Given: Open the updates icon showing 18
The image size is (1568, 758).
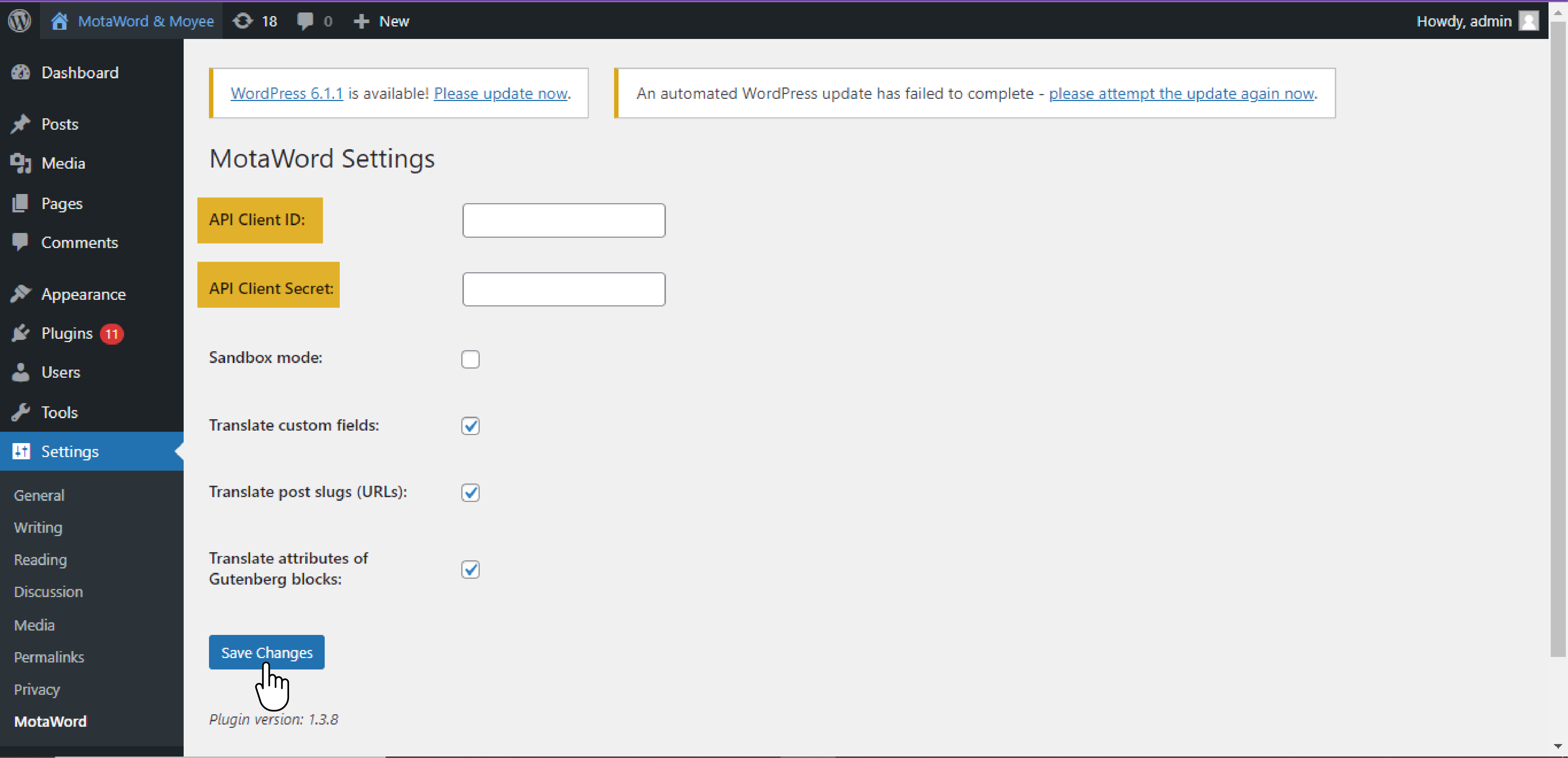Looking at the screenshot, I should pos(243,21).
